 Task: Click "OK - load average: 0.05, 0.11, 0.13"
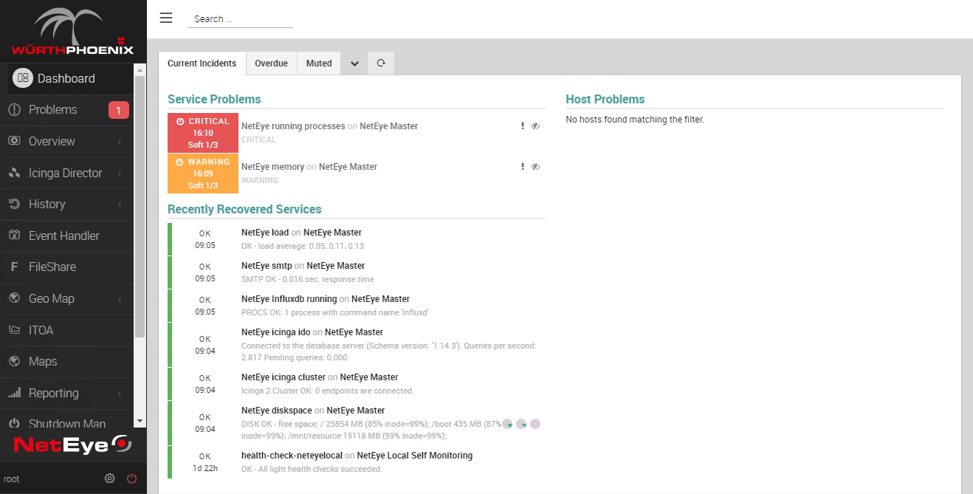coord(303,246)
